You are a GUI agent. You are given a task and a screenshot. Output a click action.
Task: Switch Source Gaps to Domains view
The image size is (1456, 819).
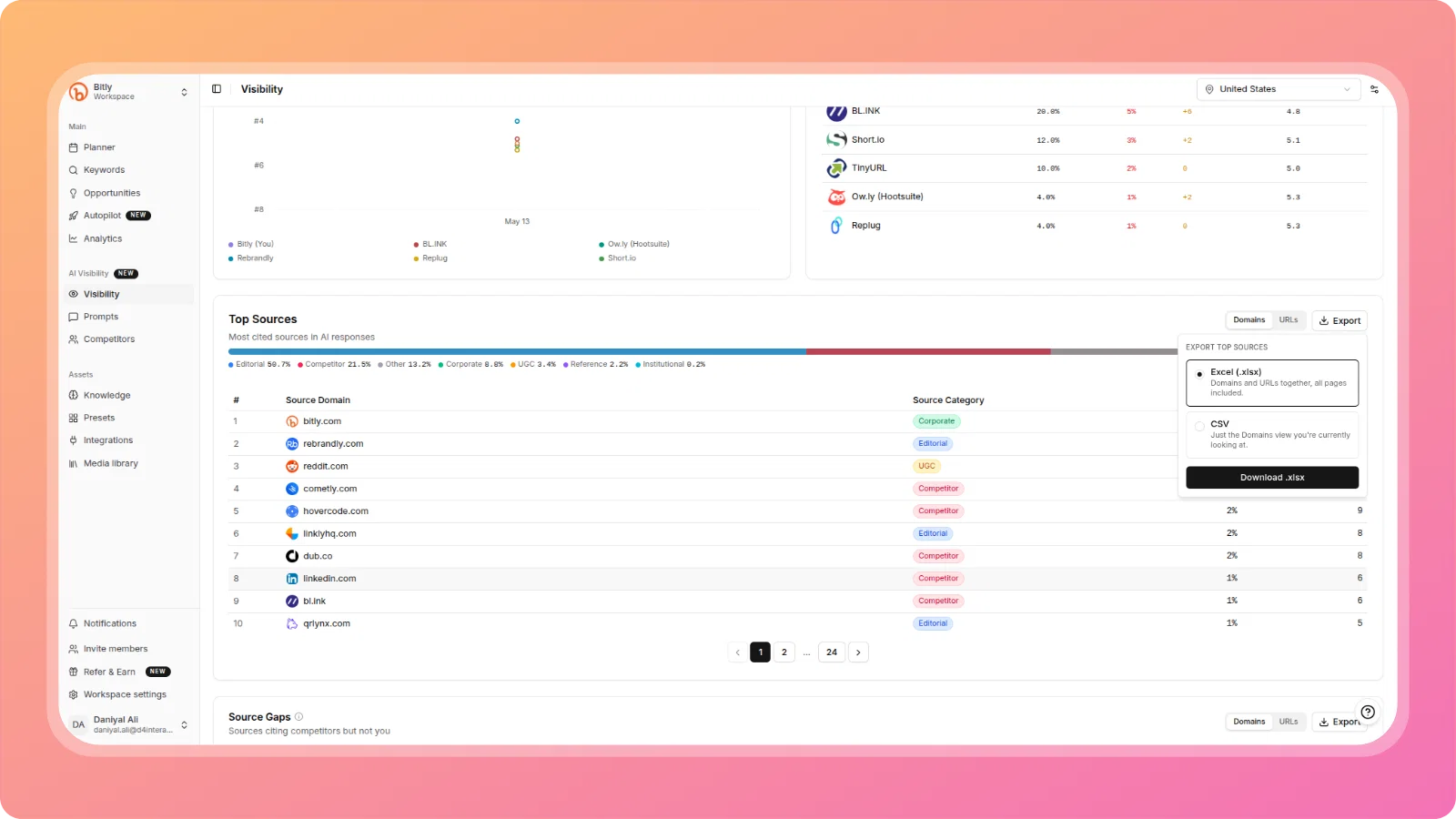tap(1249, 722)
